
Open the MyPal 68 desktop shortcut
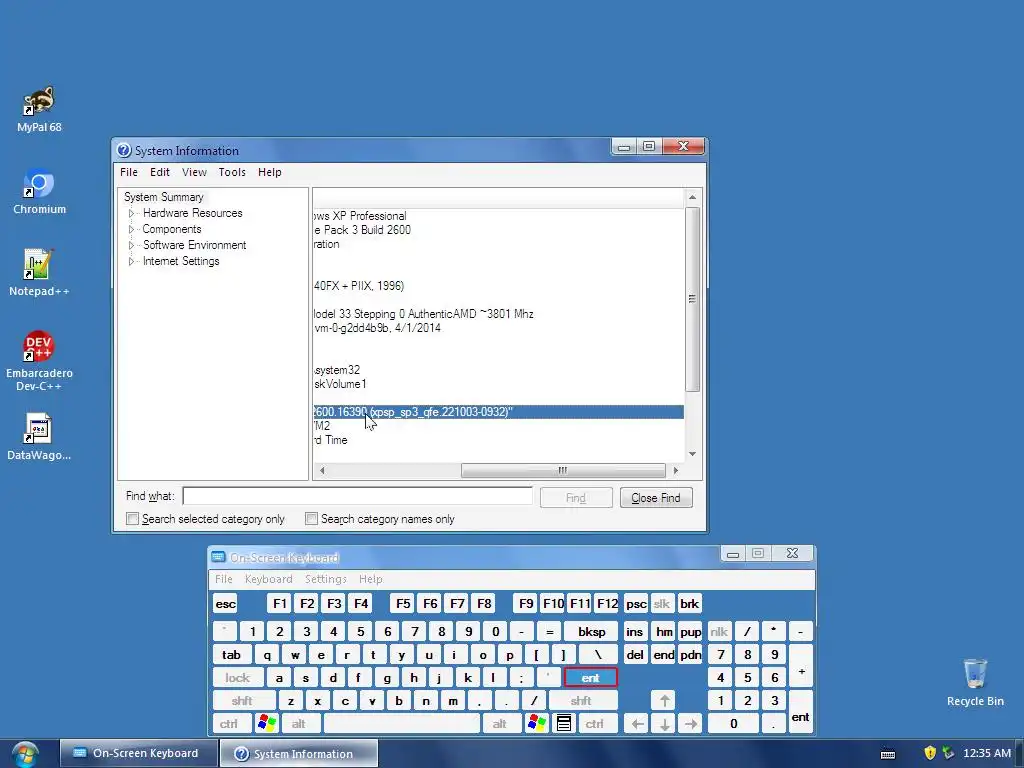(39, 108)
